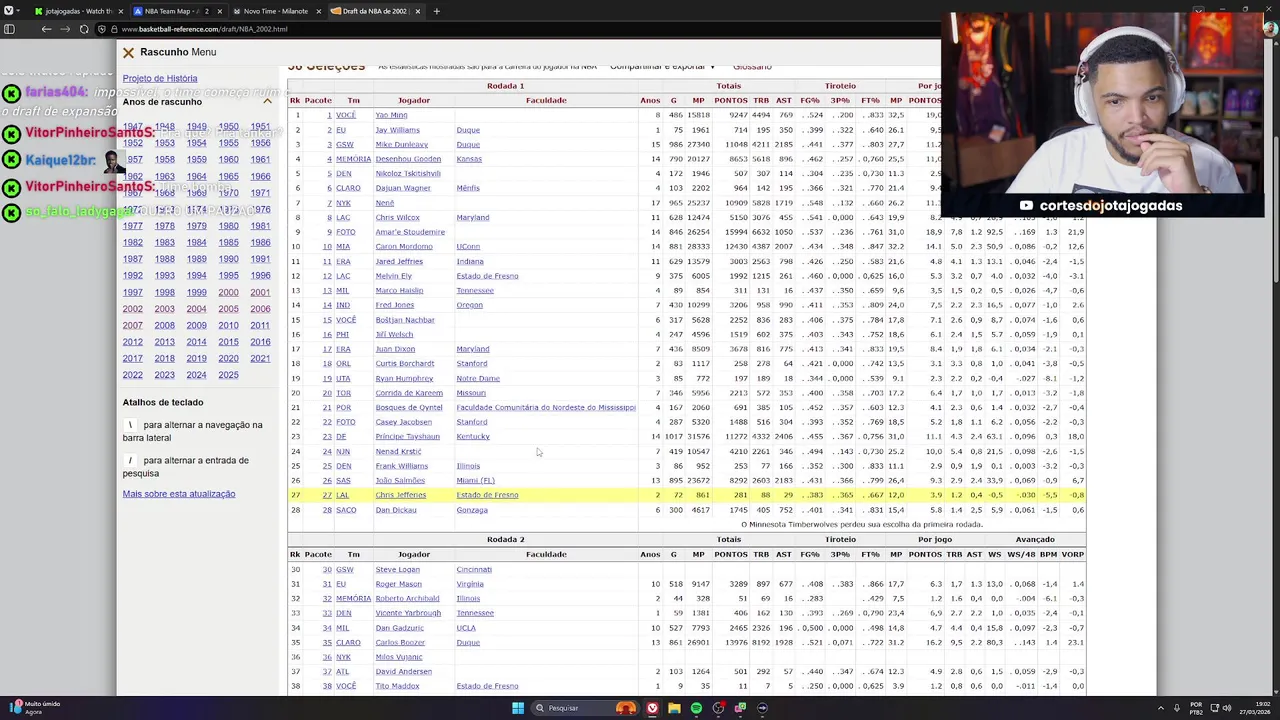Click the padlock site security icon

[x=114, y=29]
